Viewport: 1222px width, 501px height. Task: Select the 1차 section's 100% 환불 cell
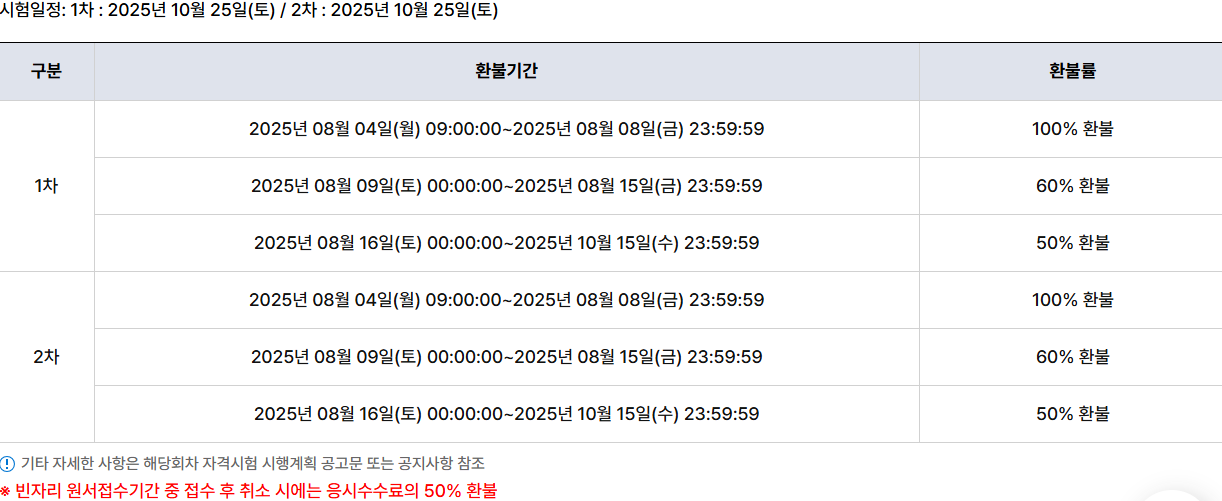point(1072,129)
